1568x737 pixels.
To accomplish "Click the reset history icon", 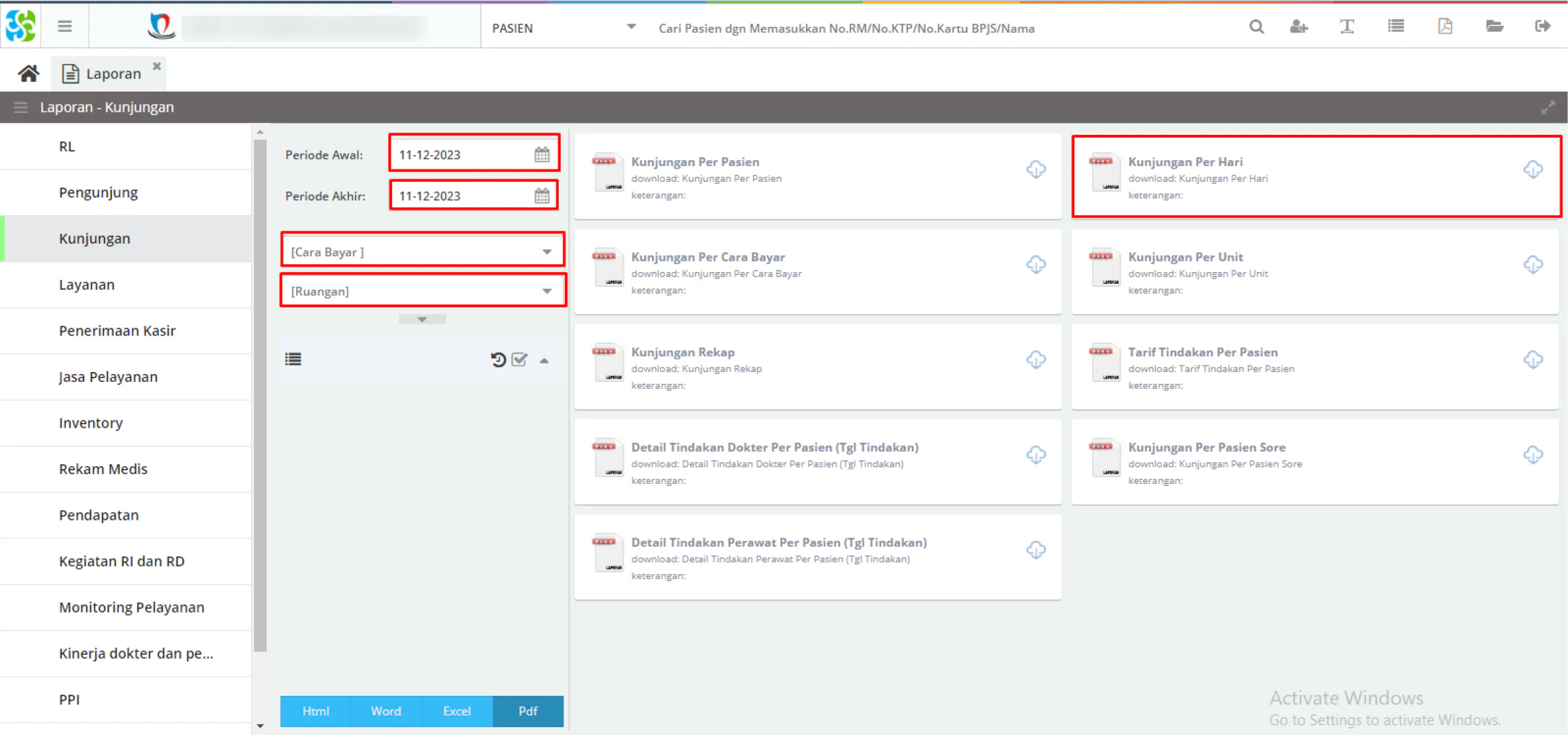I will [498, 360].
